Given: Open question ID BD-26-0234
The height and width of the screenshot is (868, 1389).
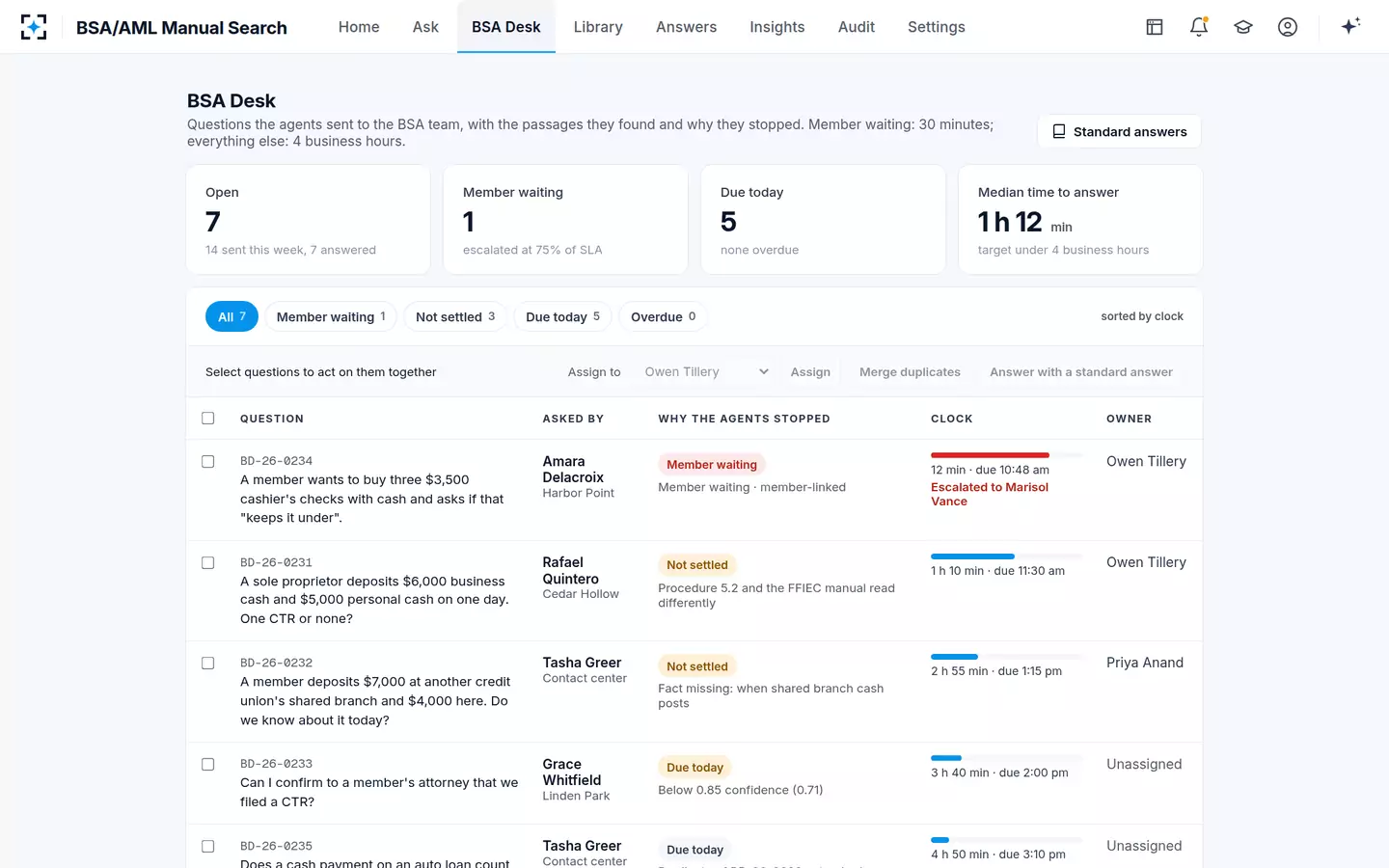Looking at the screenshot, I should coord(277,461).
